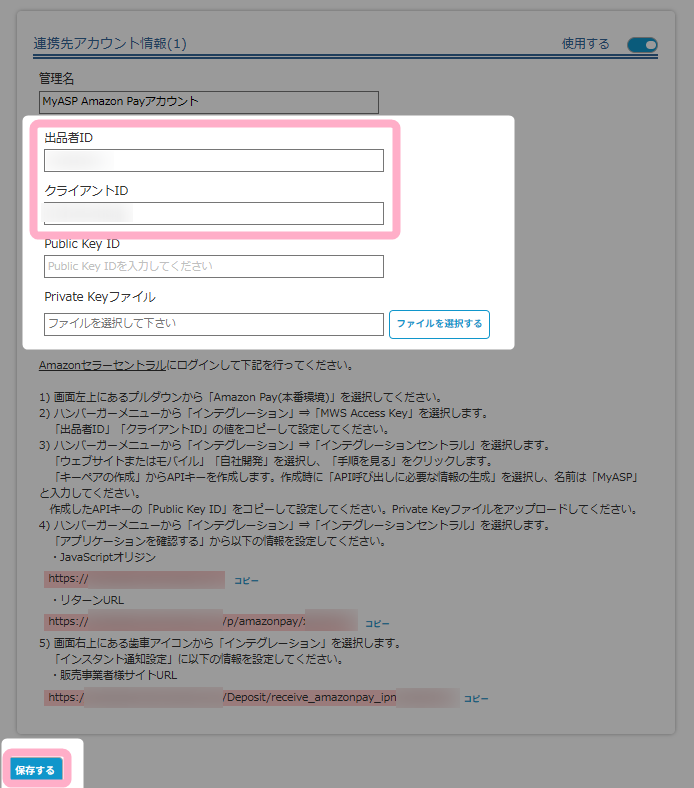The width and height of the screenshot is (694, 788).
Task: Click the 連携先アカウント情報(1) section header
Action: pos(110,44)
